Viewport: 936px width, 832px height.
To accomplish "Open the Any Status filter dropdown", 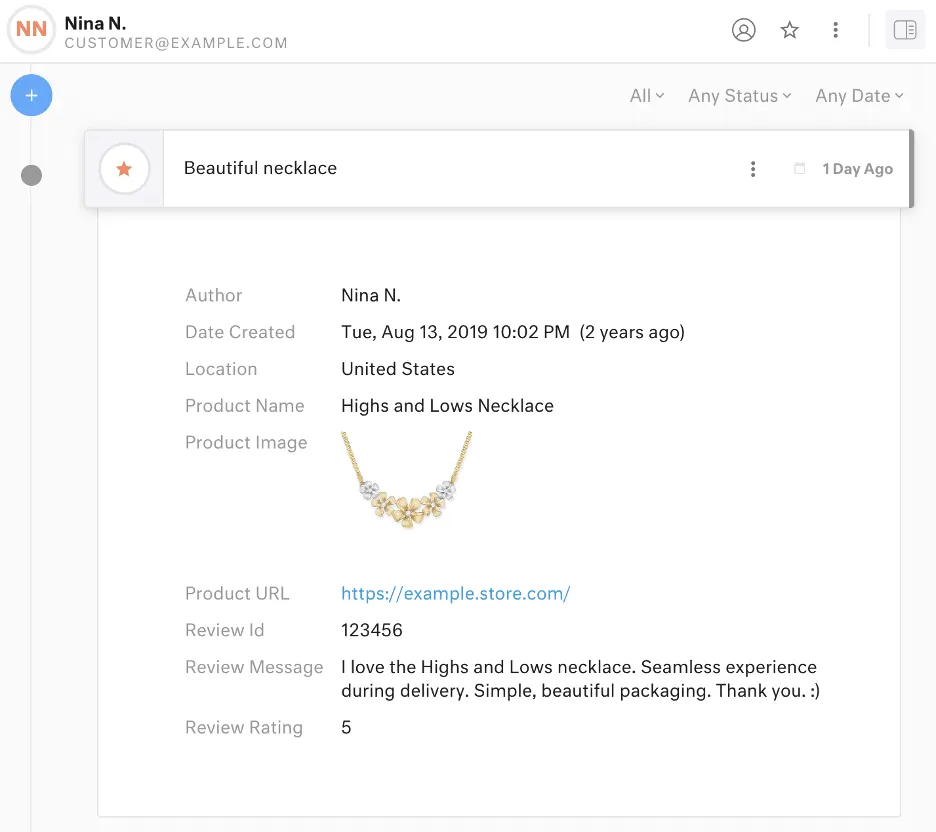I will pos(739,96).
